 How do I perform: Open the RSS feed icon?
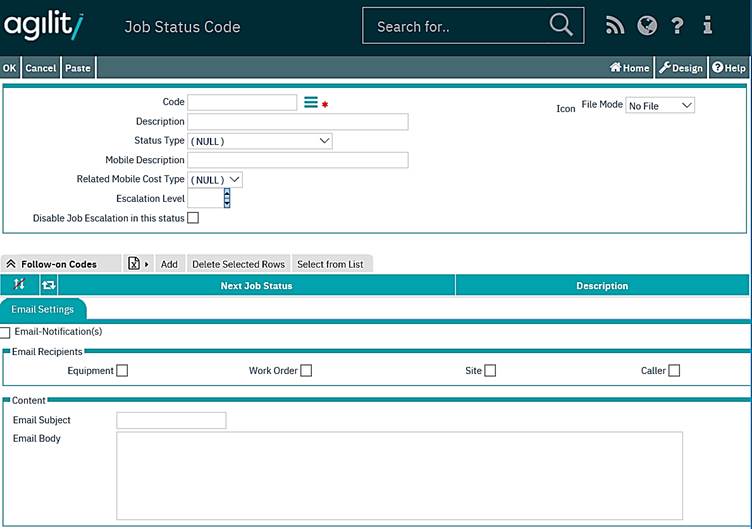click(x=615, y=27)
